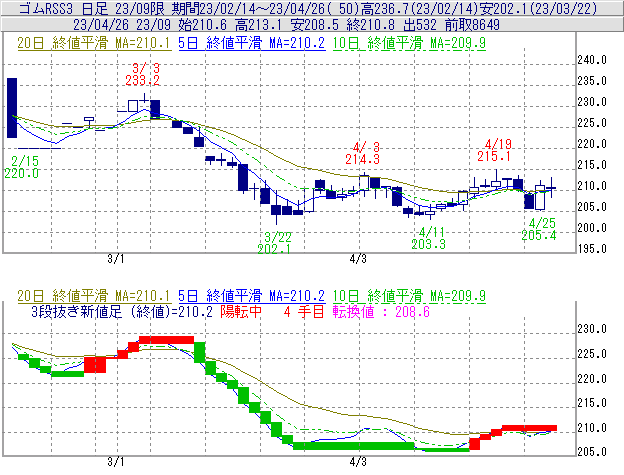
Task: Click the volume value 出532
Action: tap(419, 25)
